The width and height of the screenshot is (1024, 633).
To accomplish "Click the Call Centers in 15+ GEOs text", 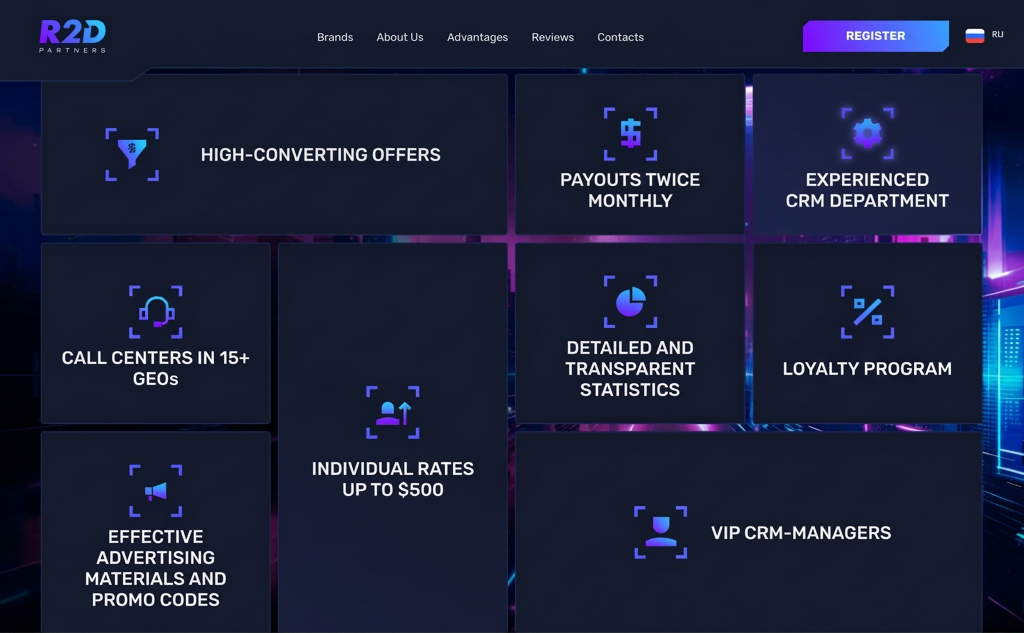I will (155, 368).
